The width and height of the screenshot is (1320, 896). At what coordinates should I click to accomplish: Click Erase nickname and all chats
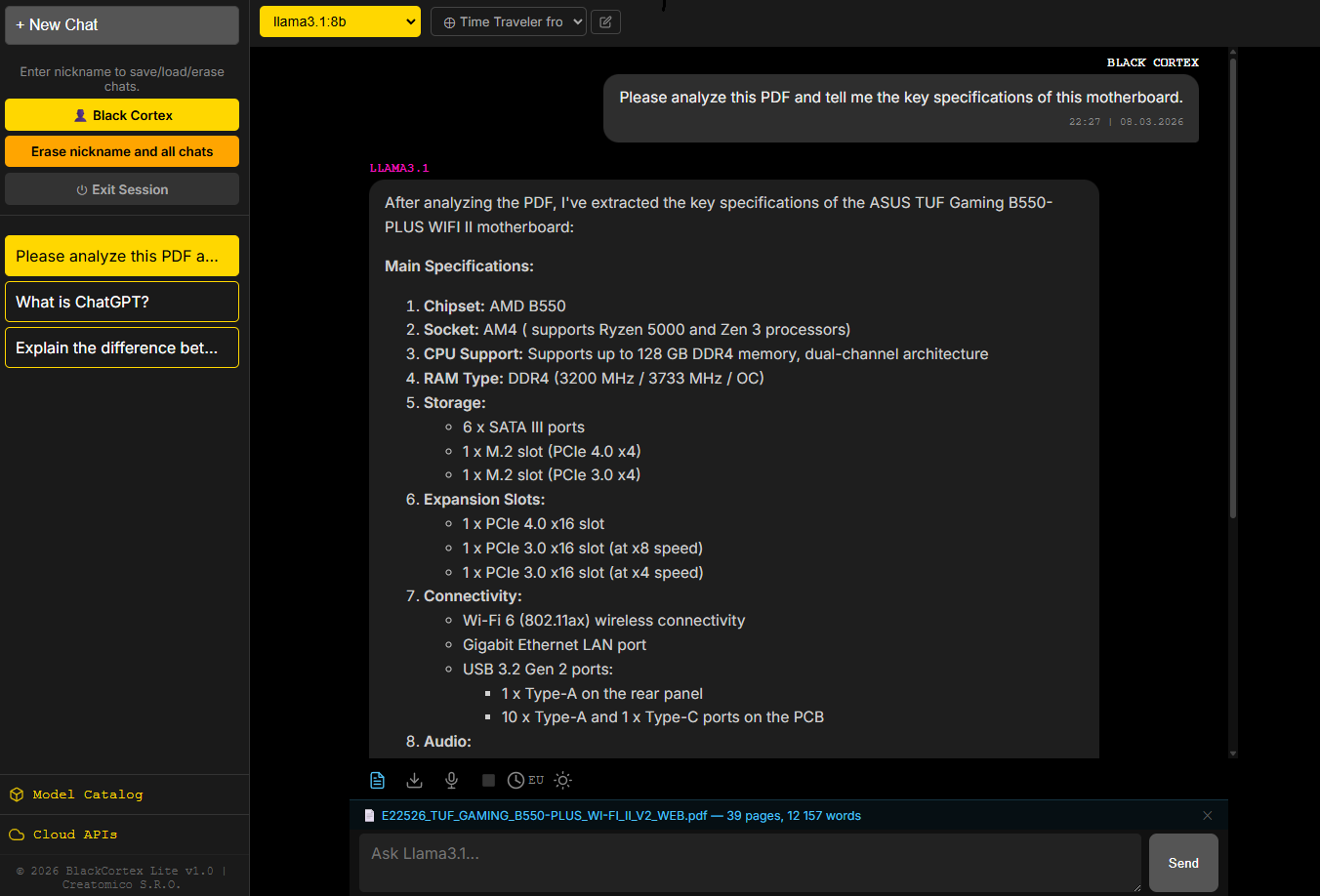pyautogui.click(x=122, y=151)
